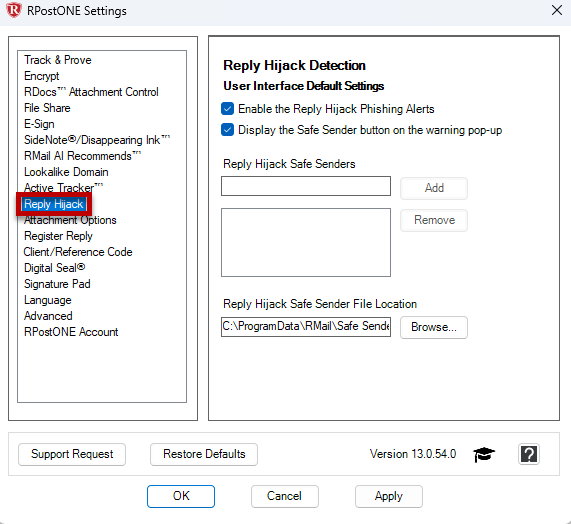
Task: Select Attachment Options category
Action: coord(70,220)
